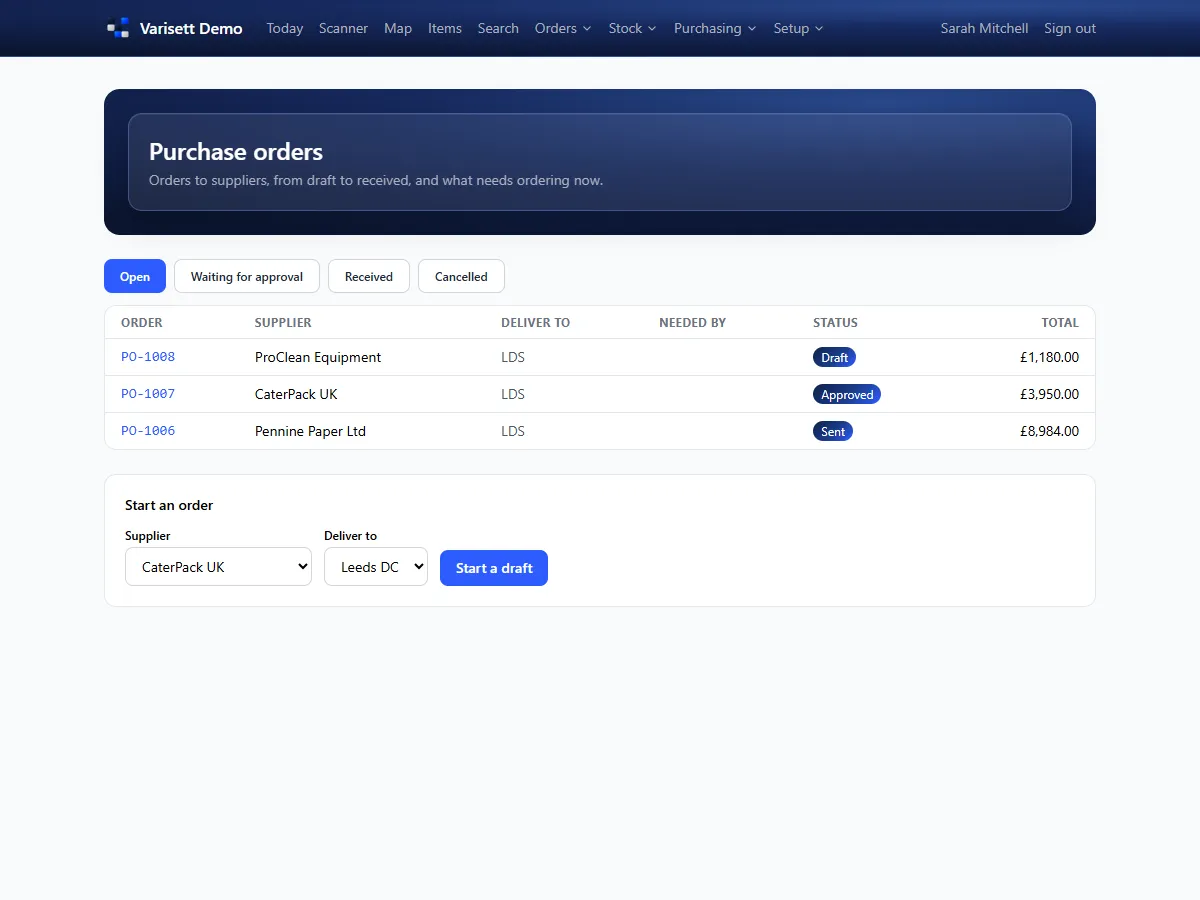Open the Map view
Viewport: 1200px width, 900px height.
(398, 28)
